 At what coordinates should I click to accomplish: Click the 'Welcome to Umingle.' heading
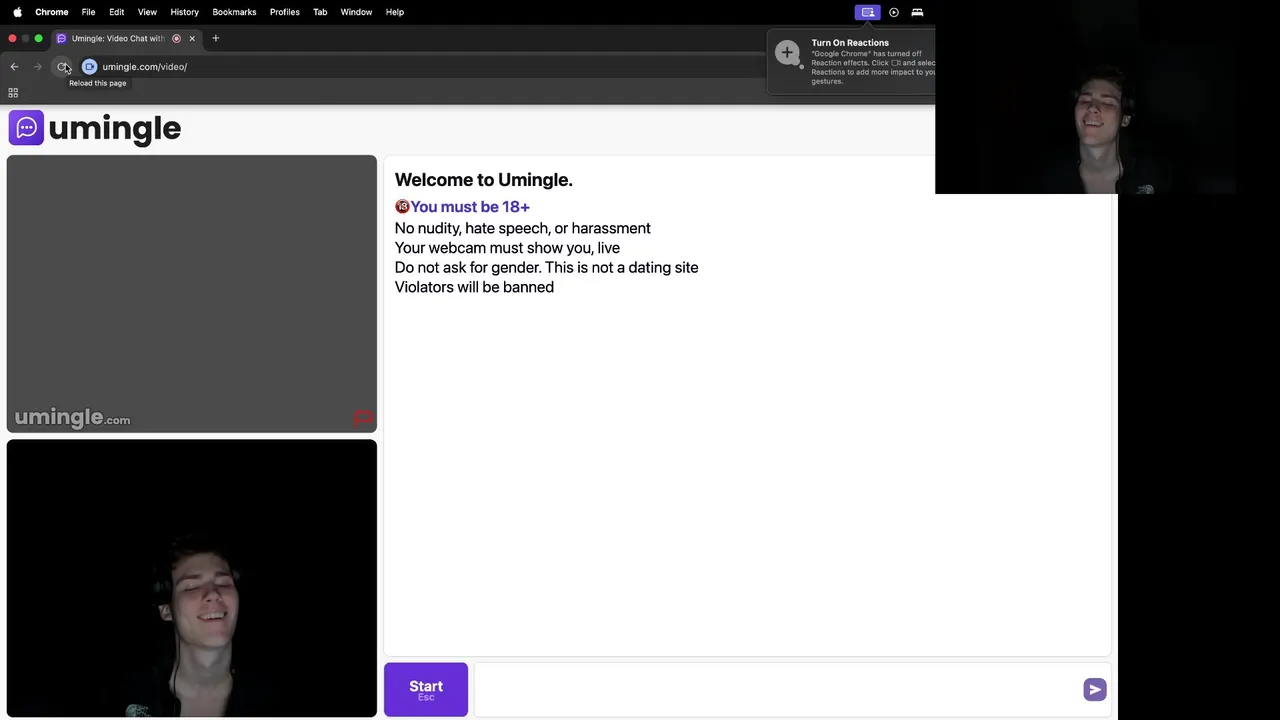(484, 180)
